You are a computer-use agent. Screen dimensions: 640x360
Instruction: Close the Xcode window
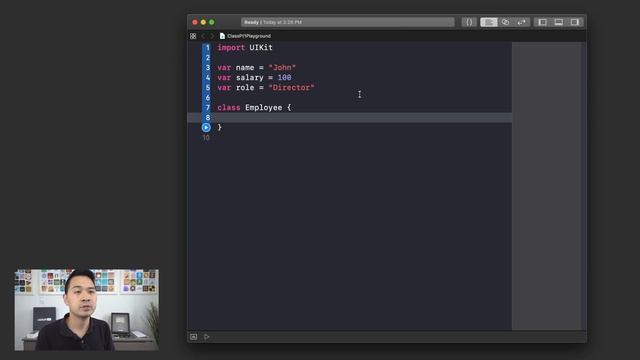pos(195,22)
